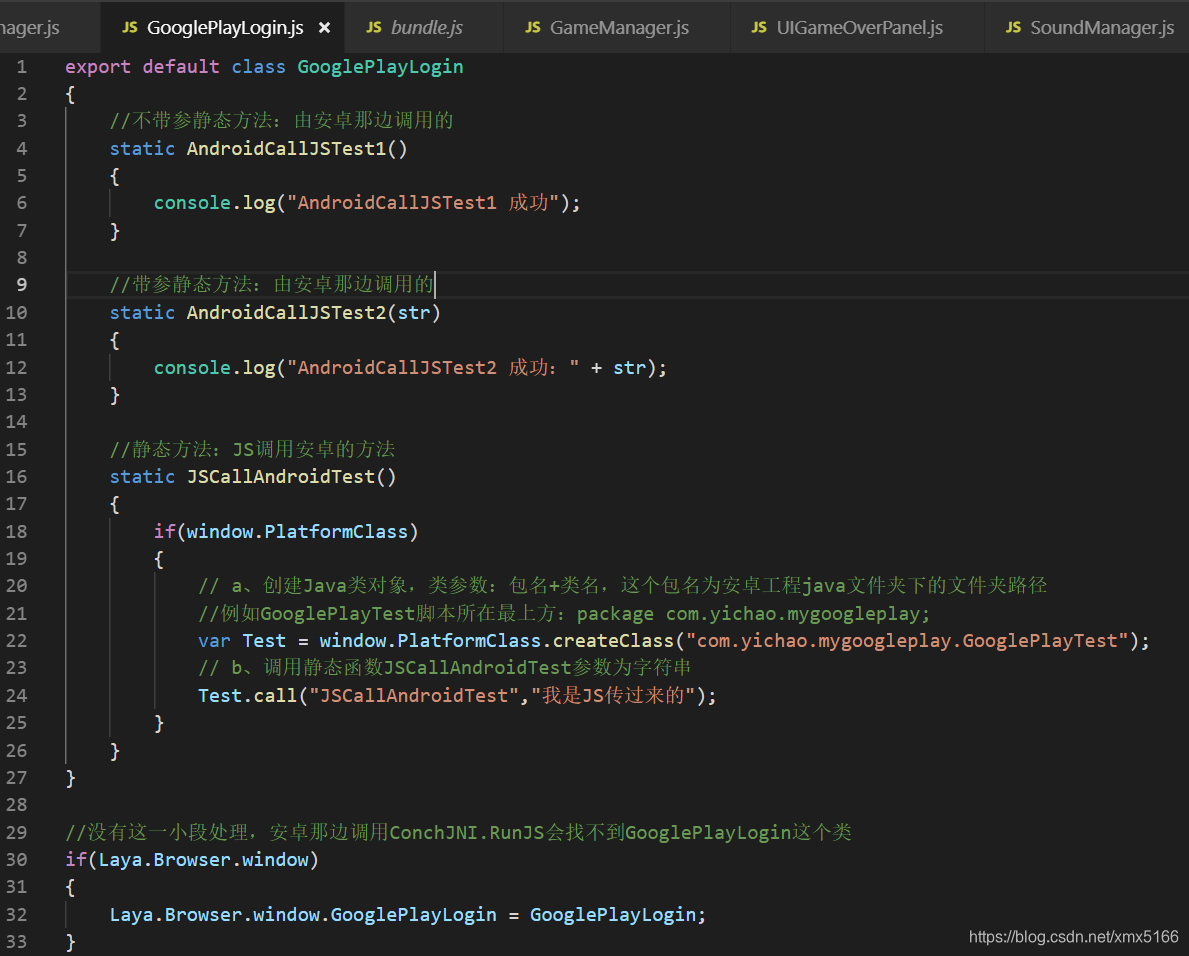Viewport: 1189px width, 956px height.
Task: Click the class name GooglePlayLogin on line 1
Action: click(380, 67)
